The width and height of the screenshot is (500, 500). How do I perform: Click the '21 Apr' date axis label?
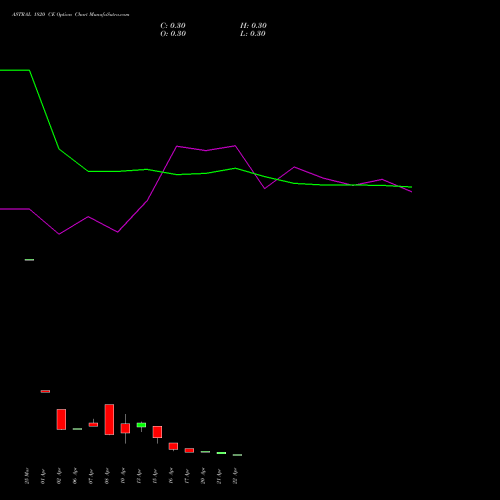point(219,476)
